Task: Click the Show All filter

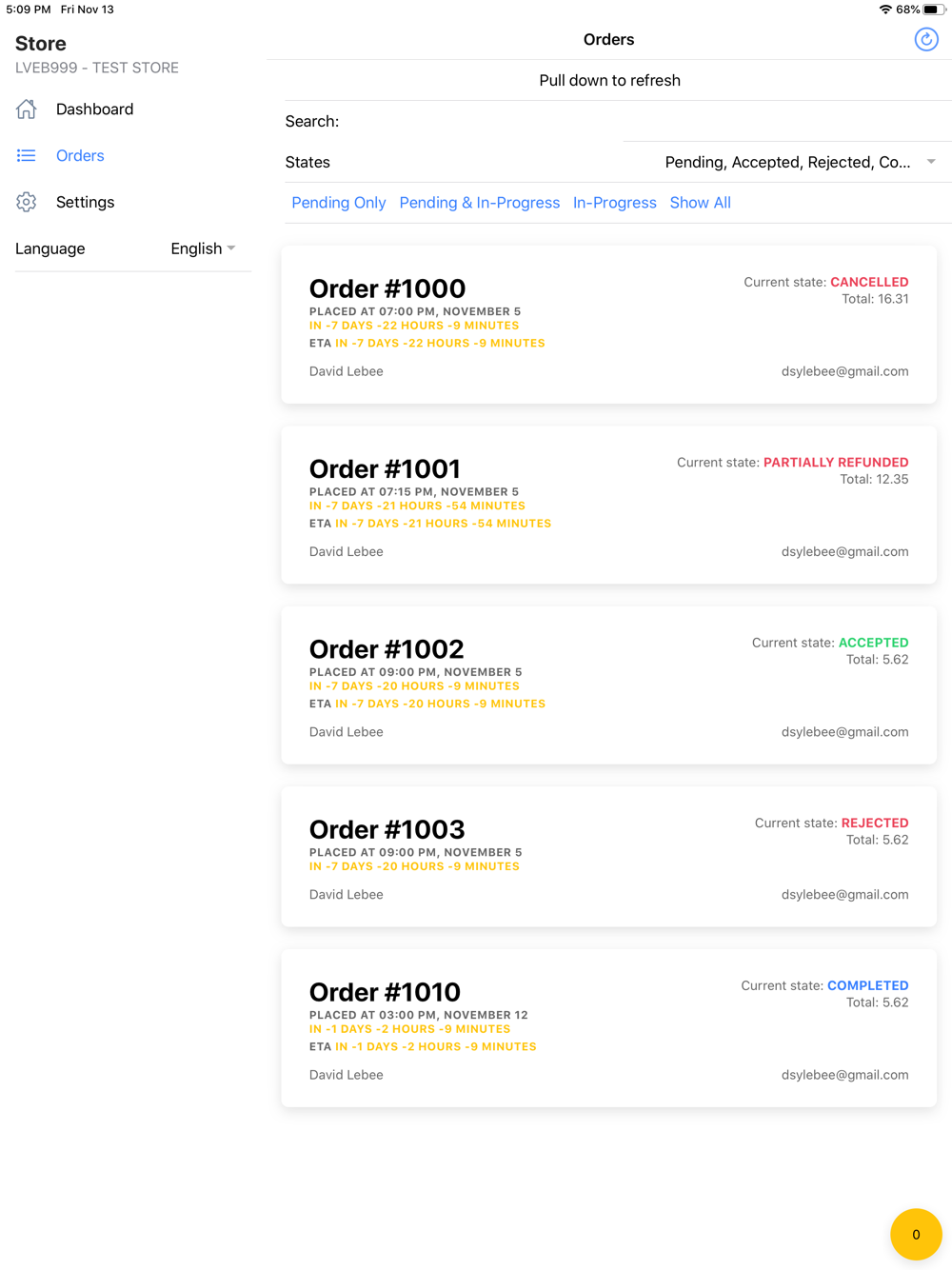Action: (x=700, y=203)
